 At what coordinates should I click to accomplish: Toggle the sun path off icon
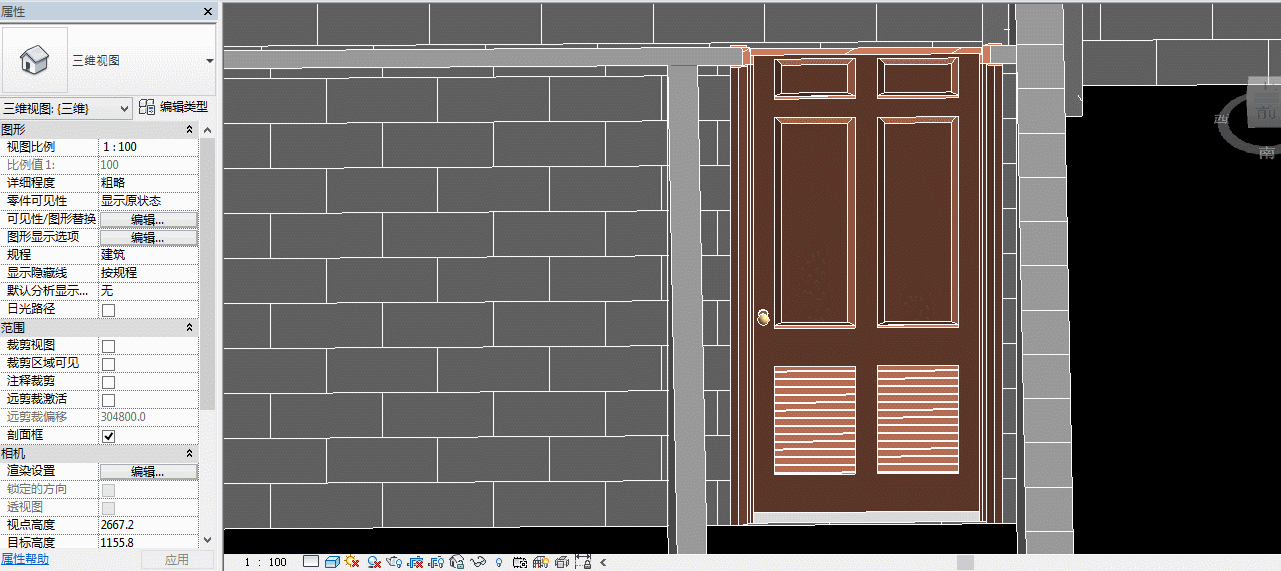[352, 562]
